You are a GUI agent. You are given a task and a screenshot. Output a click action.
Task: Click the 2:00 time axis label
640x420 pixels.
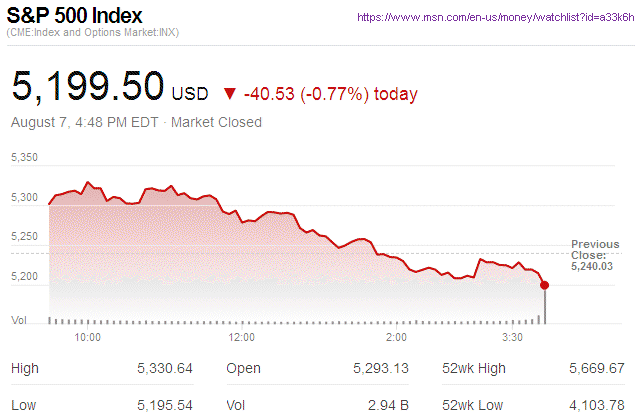(x=396, y=338)
